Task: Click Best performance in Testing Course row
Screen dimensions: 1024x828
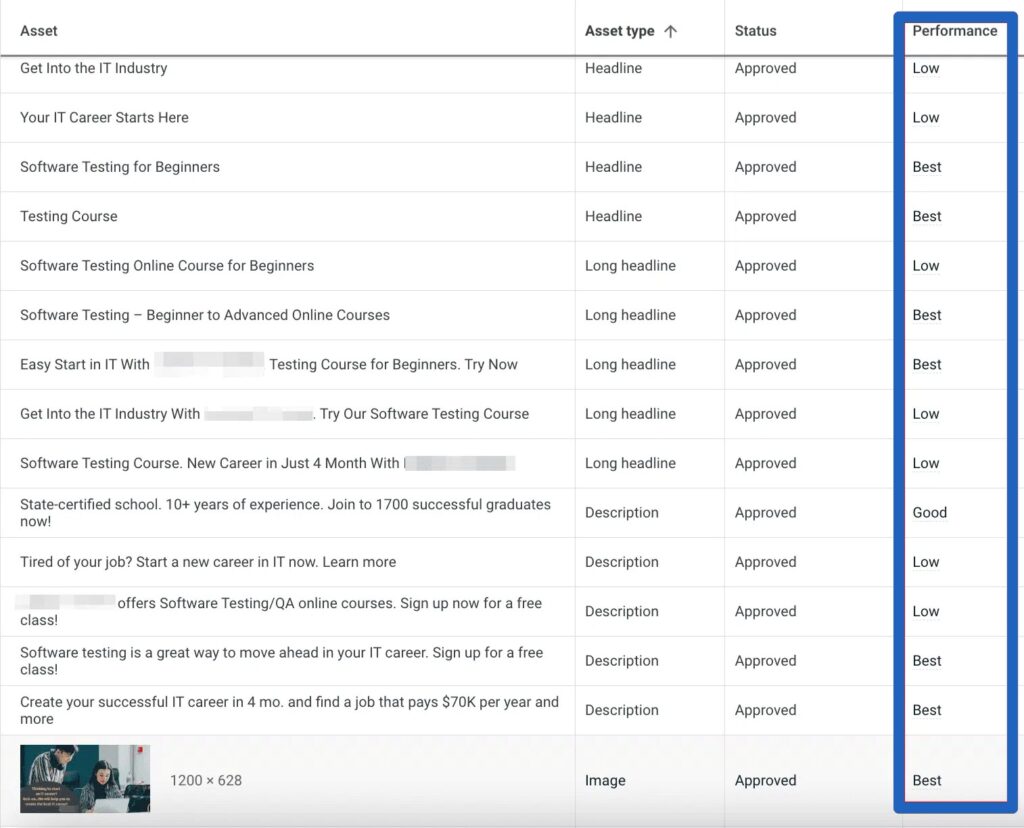Action: pyautogui.click(x=927, y=216)
